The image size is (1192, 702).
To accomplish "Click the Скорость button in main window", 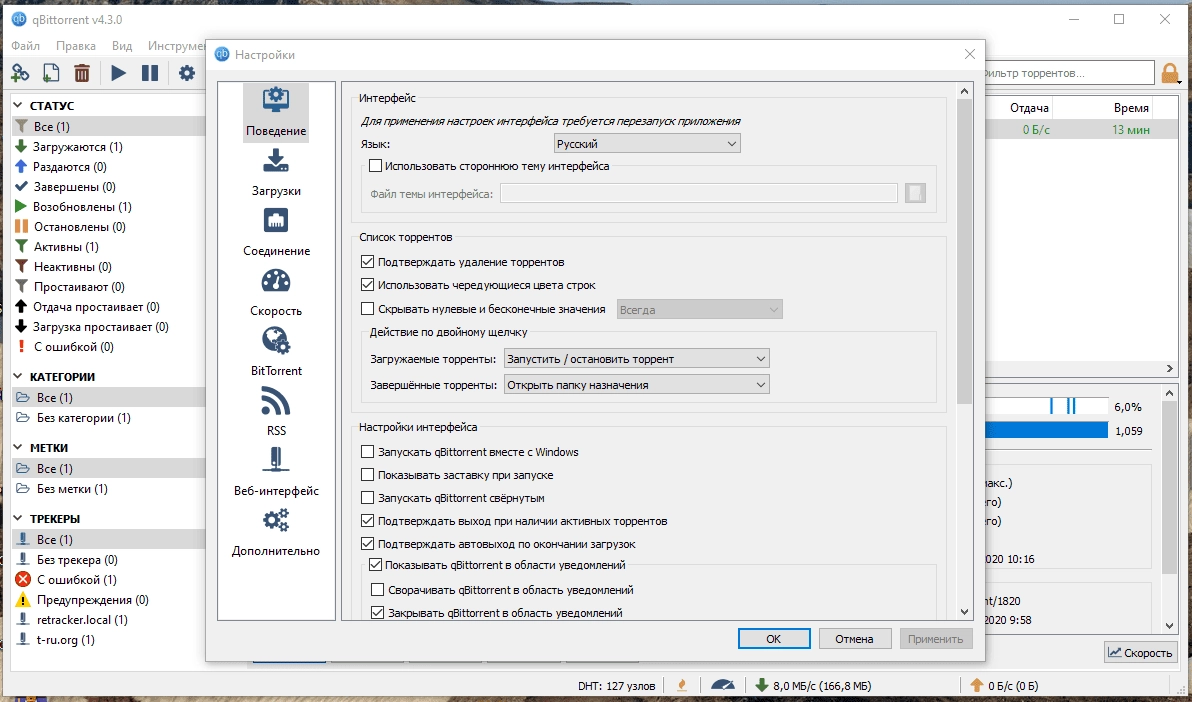I will pyautogui.click(x=1140, y=653).
